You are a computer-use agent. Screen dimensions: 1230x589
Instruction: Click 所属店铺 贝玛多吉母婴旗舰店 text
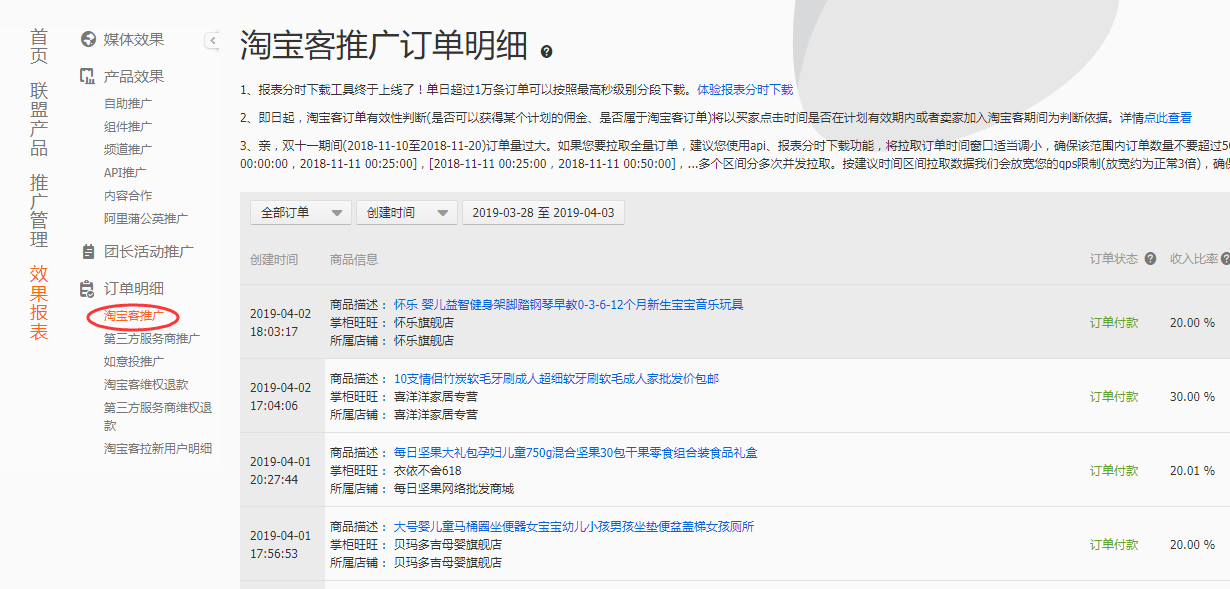416,562
